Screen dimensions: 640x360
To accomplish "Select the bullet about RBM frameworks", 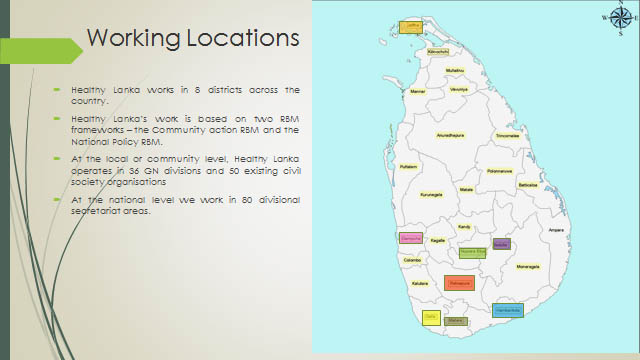I will (x=185, y=130).
